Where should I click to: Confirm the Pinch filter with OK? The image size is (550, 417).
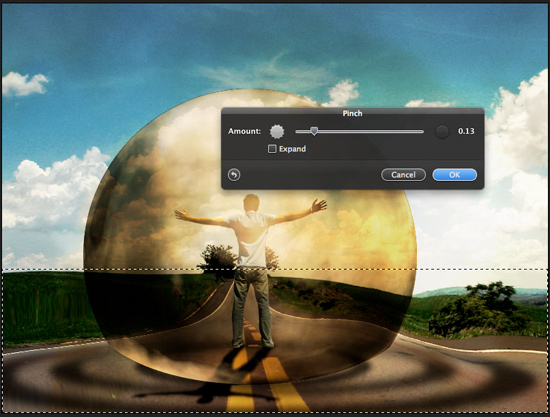coord(455,175)
